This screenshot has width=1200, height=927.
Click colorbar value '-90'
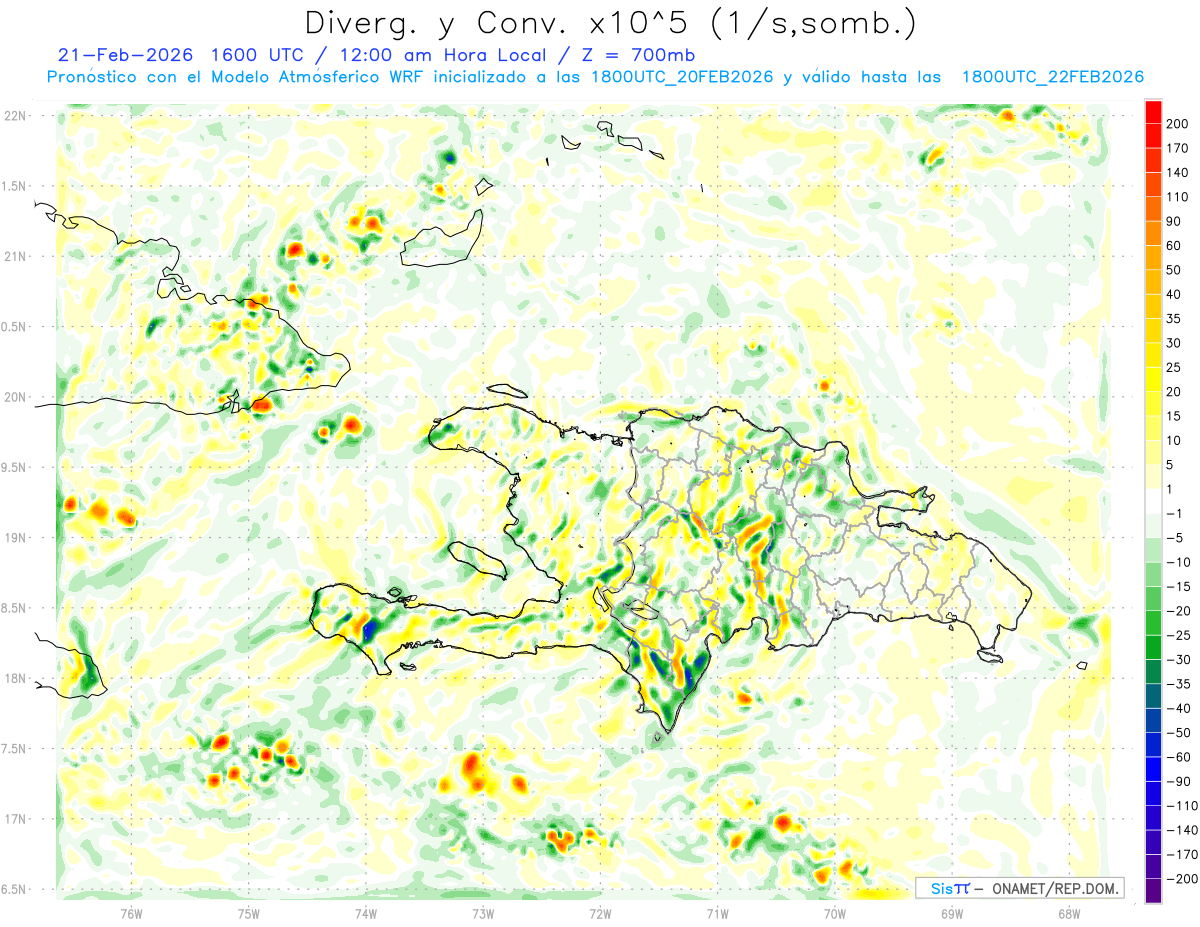[1179, 781]
